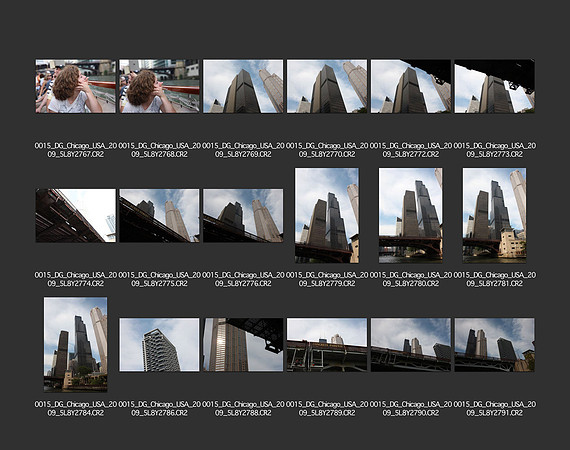This screenshot has height=450, width=570.
Task: Select portrait thumbnail 5L8Y2784.CR2
Action: tap(76, 345)
